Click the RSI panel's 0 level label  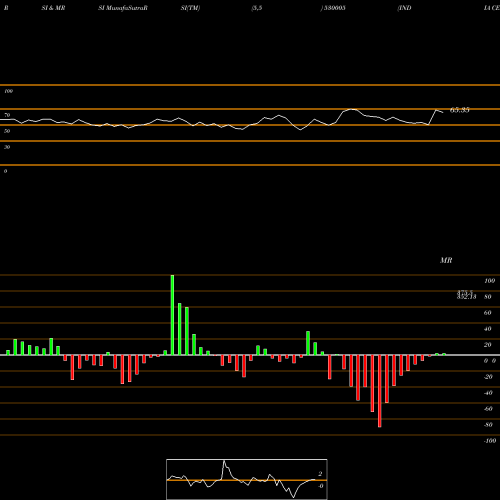click(5, 171)
